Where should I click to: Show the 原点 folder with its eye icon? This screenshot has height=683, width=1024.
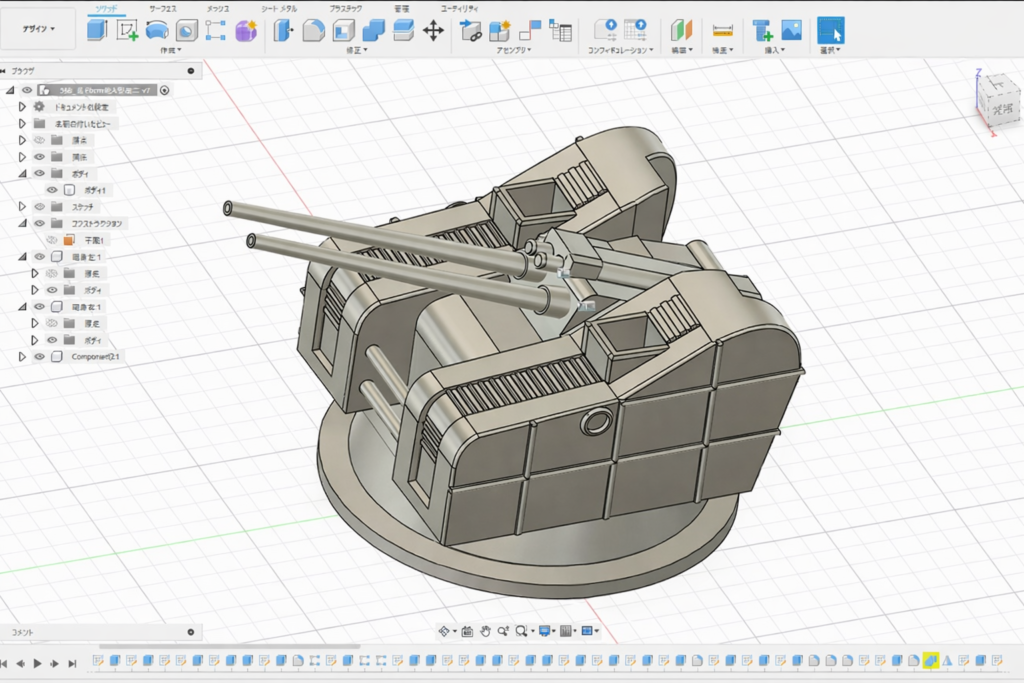point(39,140)
